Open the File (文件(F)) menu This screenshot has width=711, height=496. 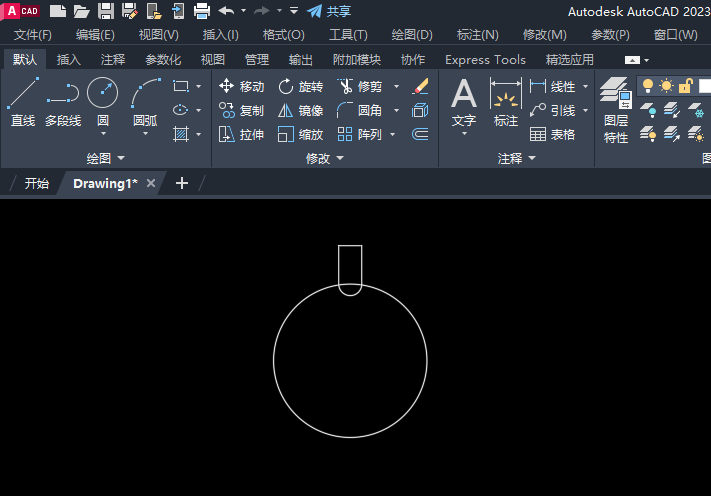click(33, 35)
